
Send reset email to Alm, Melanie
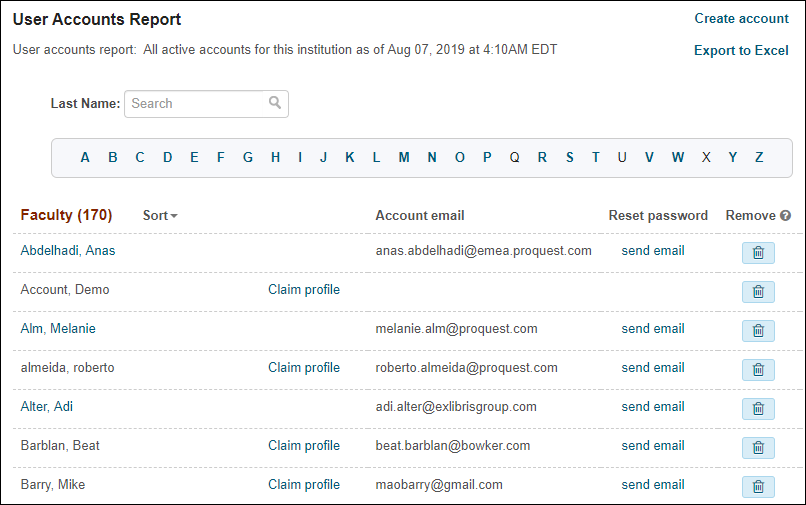(653, 329)
